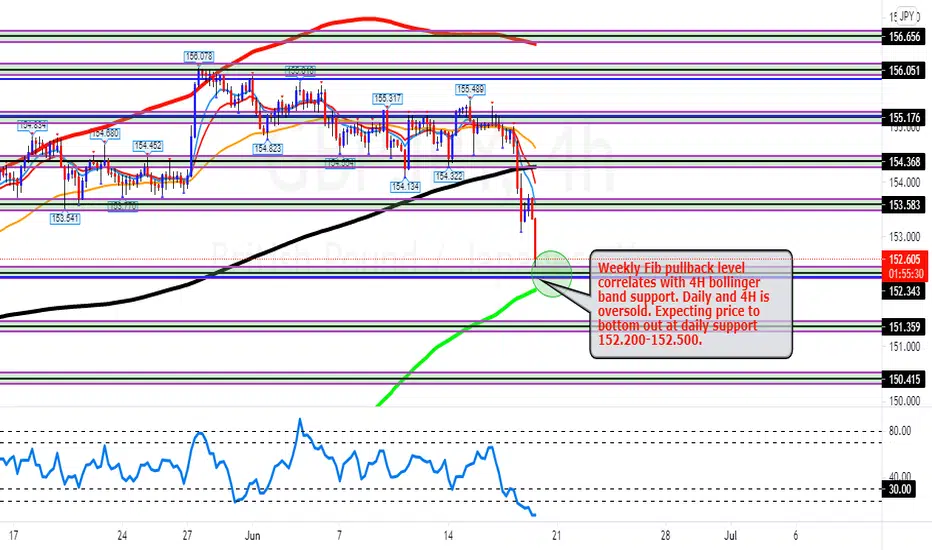Click the 27 date on the time axis

[x=187, y=536]
